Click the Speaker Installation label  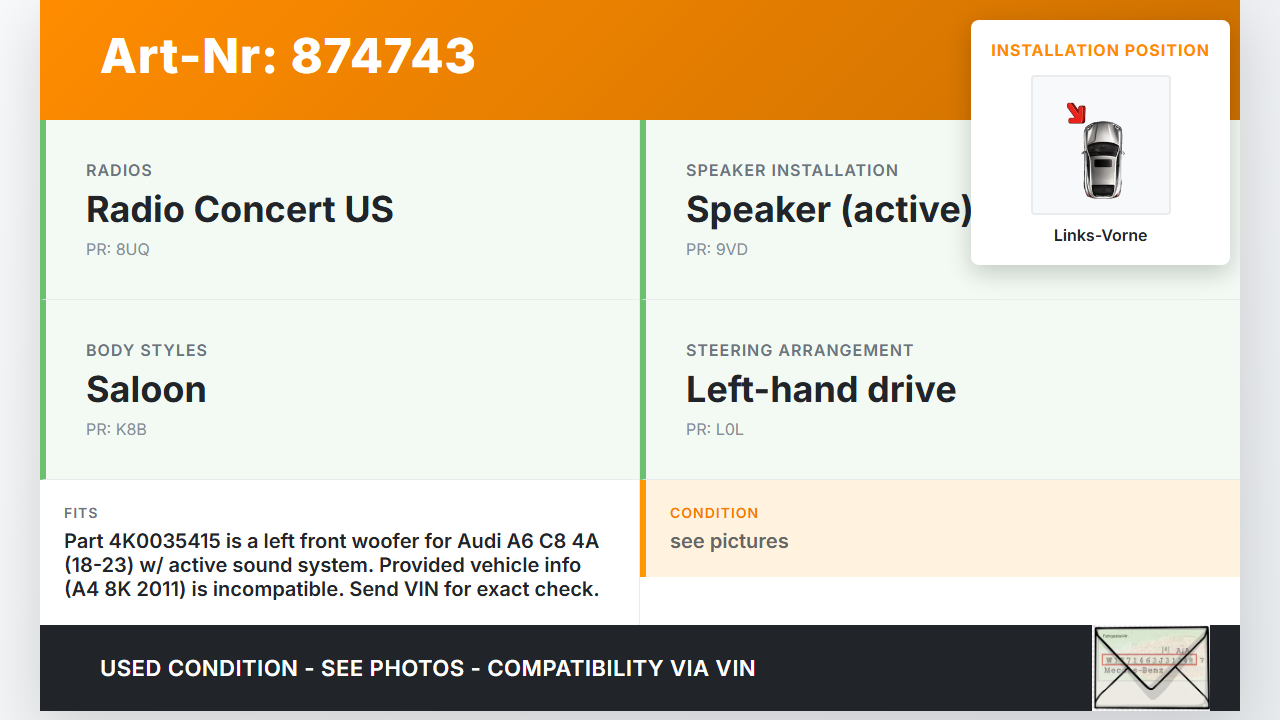pos(792,171)
